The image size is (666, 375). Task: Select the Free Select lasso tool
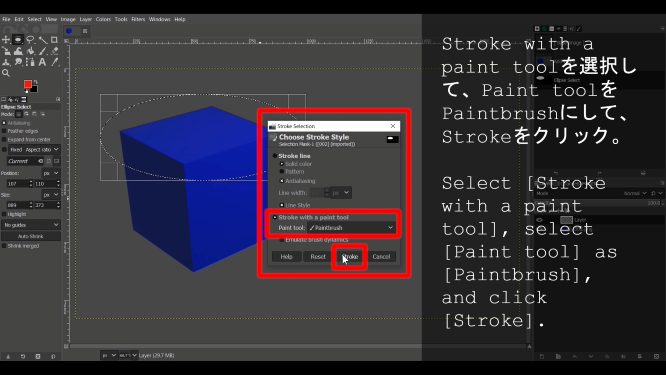click(30, 40)
